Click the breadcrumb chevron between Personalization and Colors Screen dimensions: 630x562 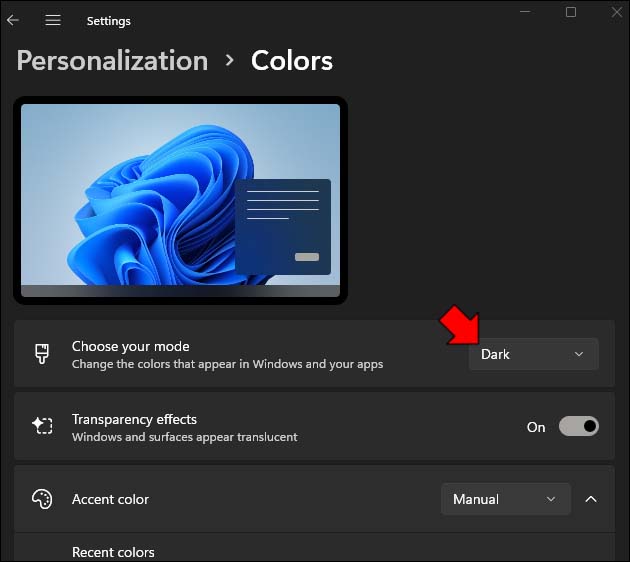coord(230,60)
